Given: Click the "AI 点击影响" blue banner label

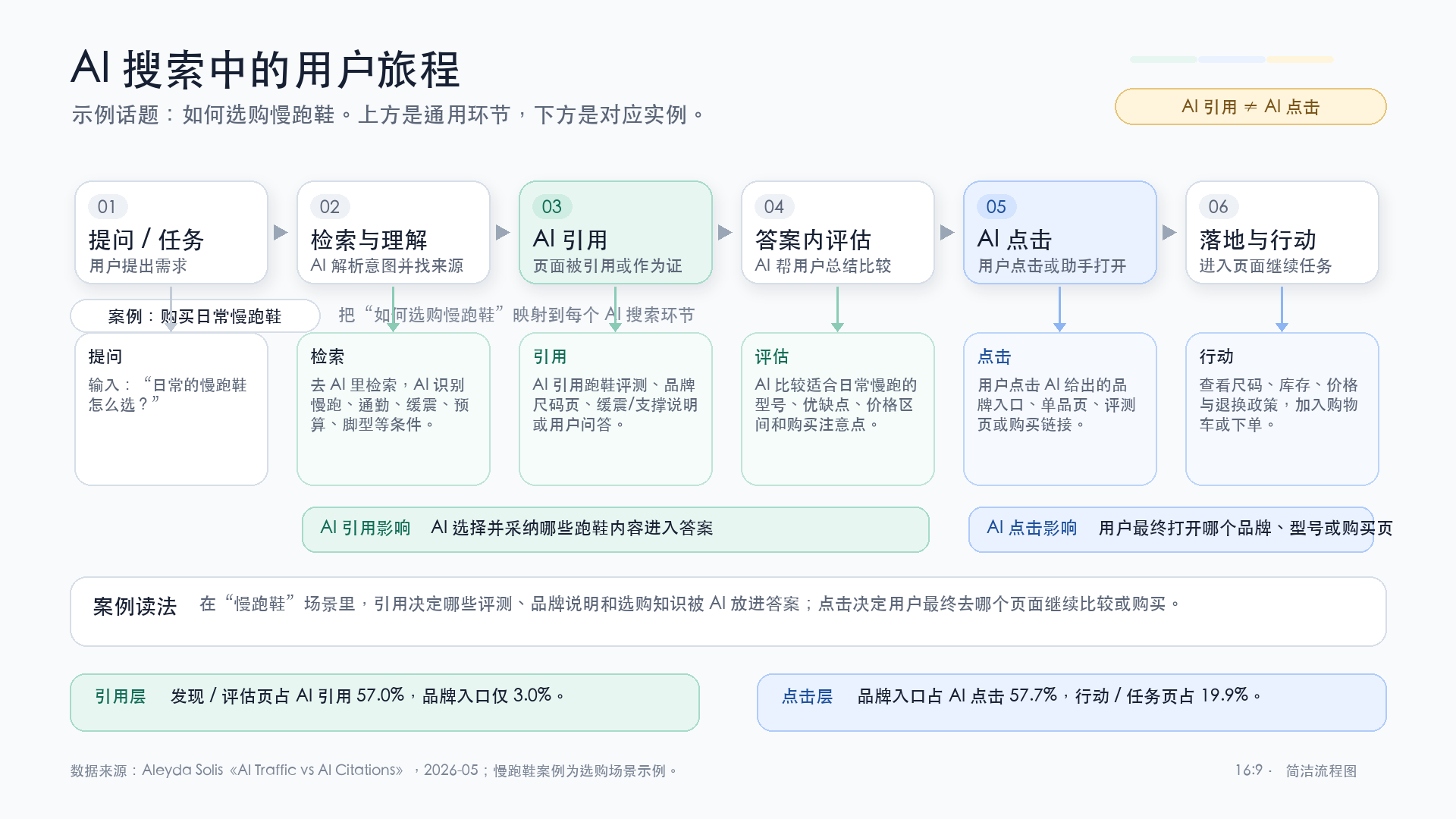Looking at the screenshot, I should (1032, 528).
